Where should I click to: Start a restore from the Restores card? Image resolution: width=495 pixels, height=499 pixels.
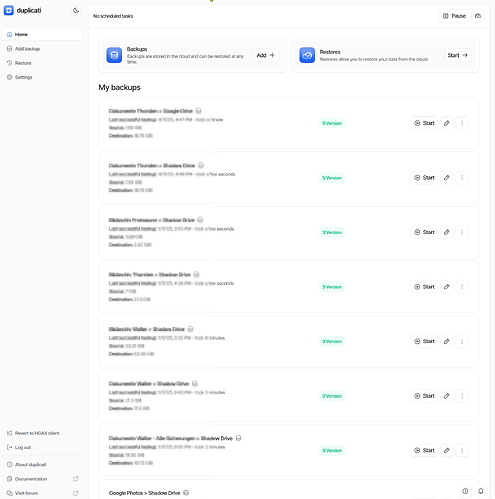(x=457, y=55)
